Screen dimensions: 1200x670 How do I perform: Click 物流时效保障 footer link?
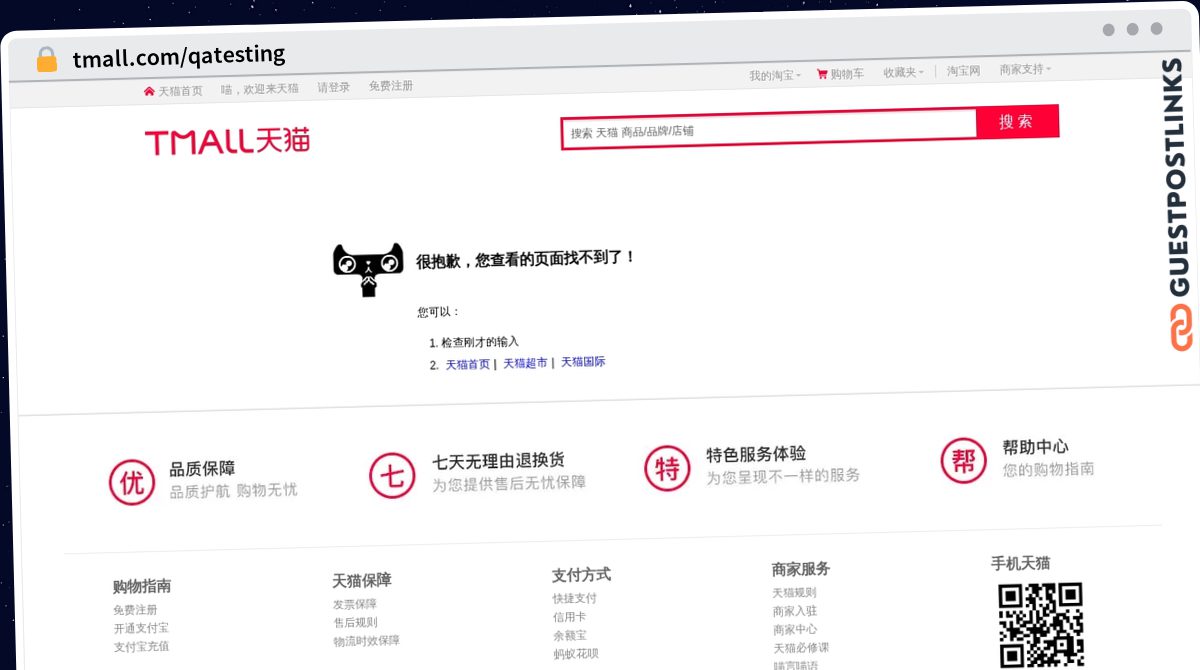pos(366,641)
